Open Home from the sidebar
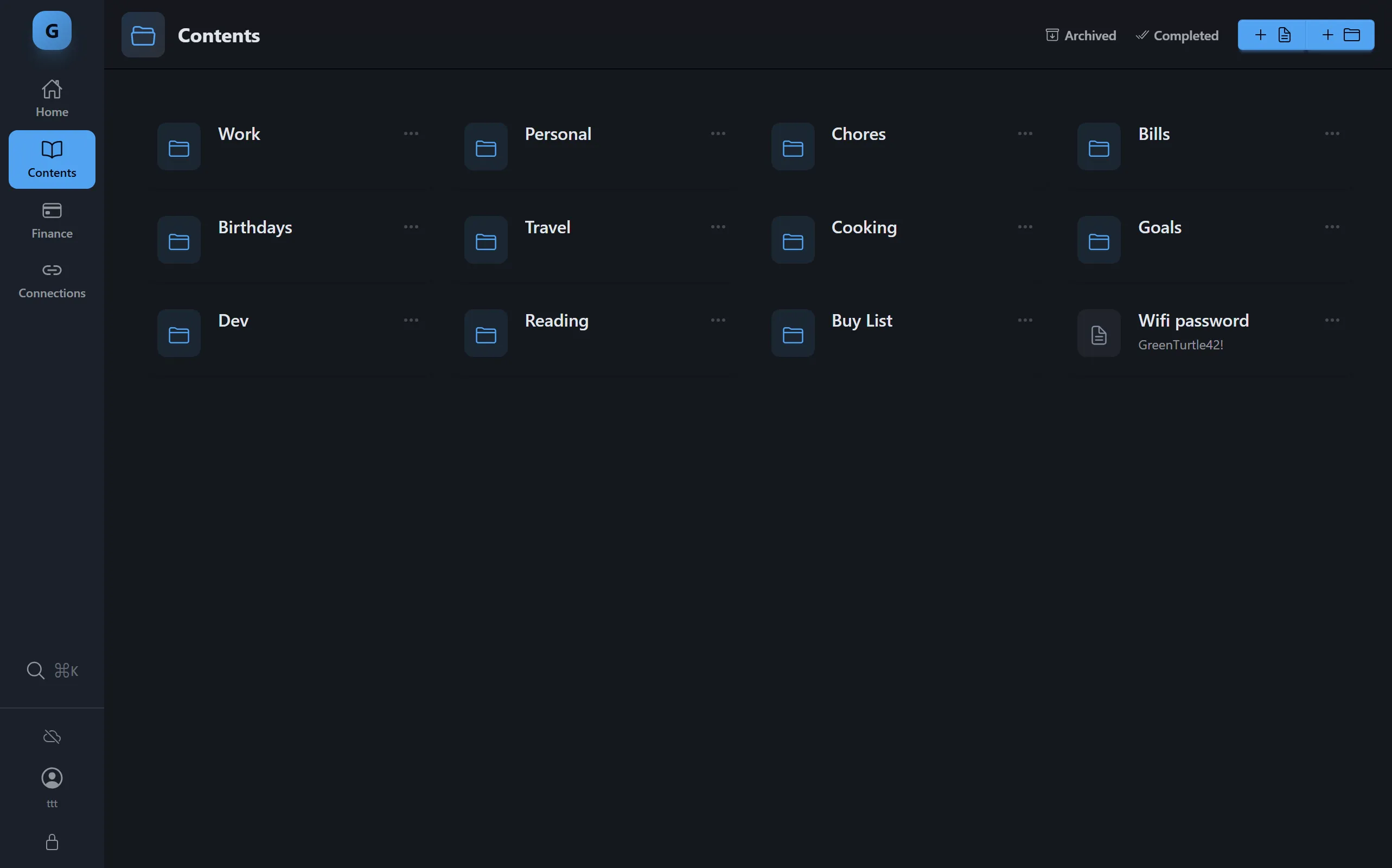 pos(52,98)
